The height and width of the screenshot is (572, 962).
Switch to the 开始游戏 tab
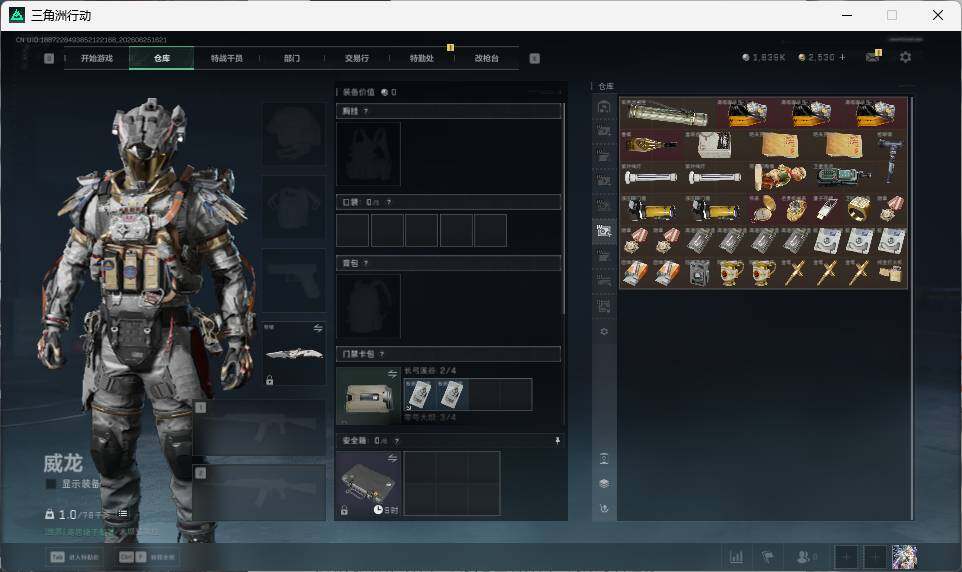(97, 58)
